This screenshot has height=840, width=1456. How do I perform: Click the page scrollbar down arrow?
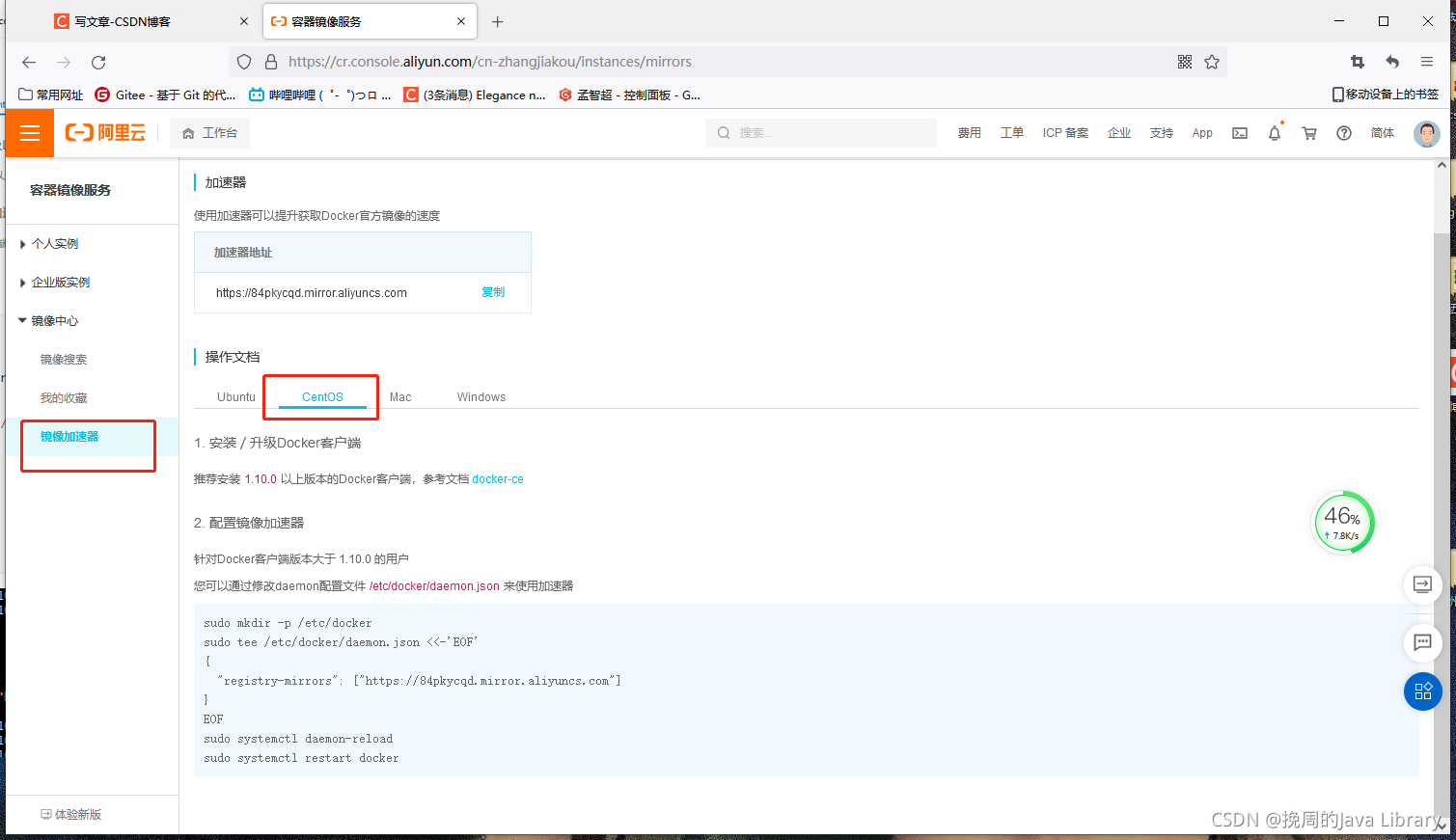1442,826
